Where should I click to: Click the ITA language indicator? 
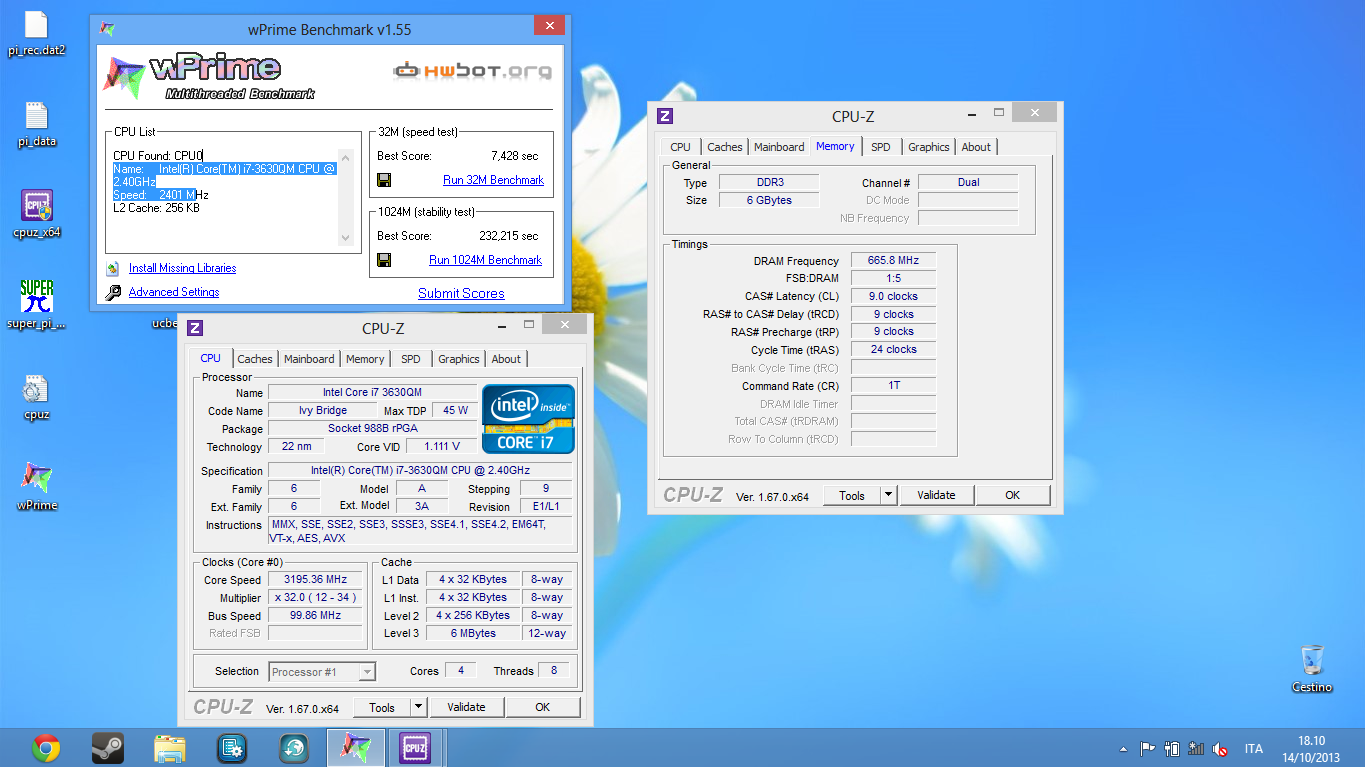(1253, 748)
